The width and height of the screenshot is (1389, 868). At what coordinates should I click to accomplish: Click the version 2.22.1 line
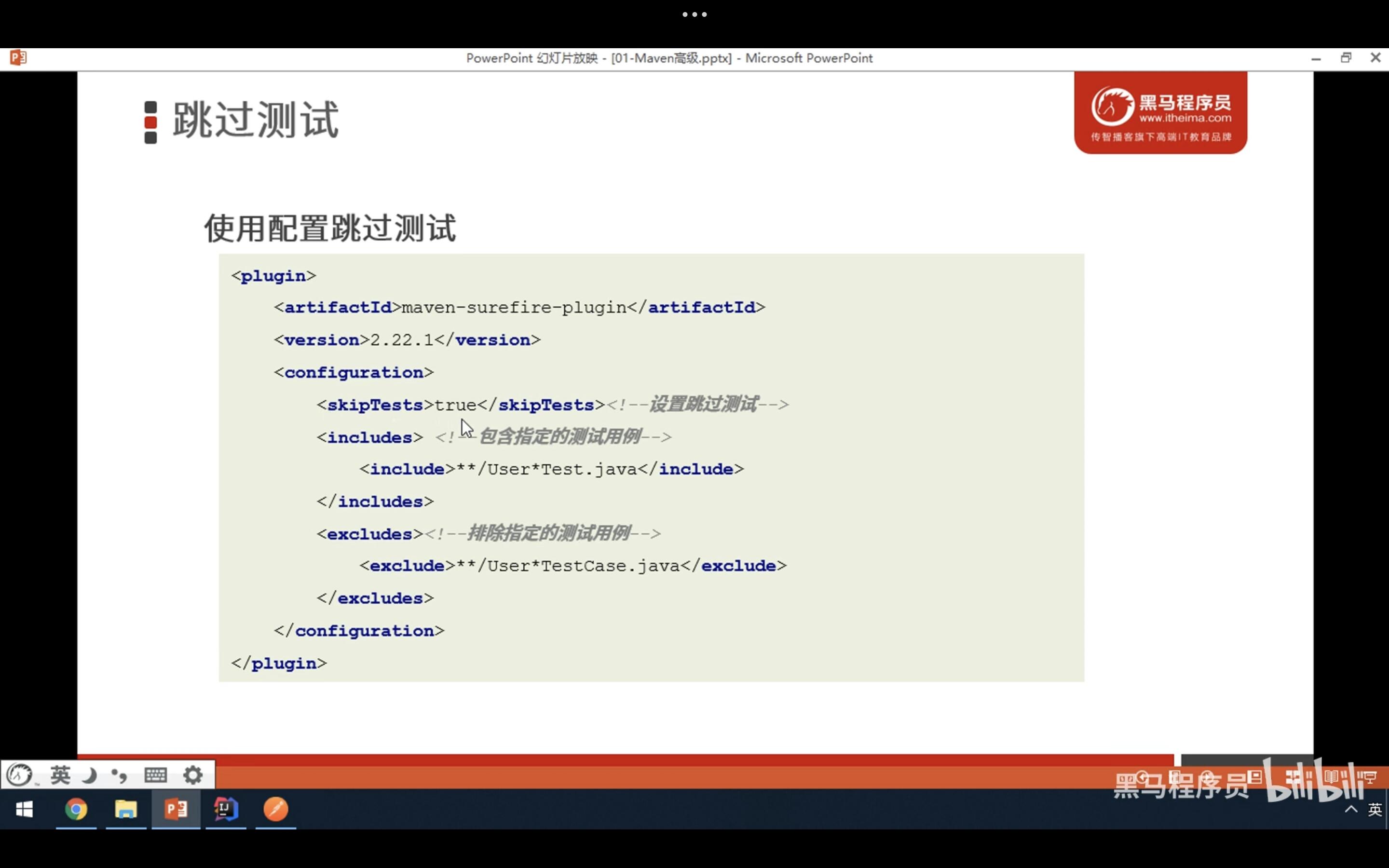pyautogui.click(x=407, y=340)
